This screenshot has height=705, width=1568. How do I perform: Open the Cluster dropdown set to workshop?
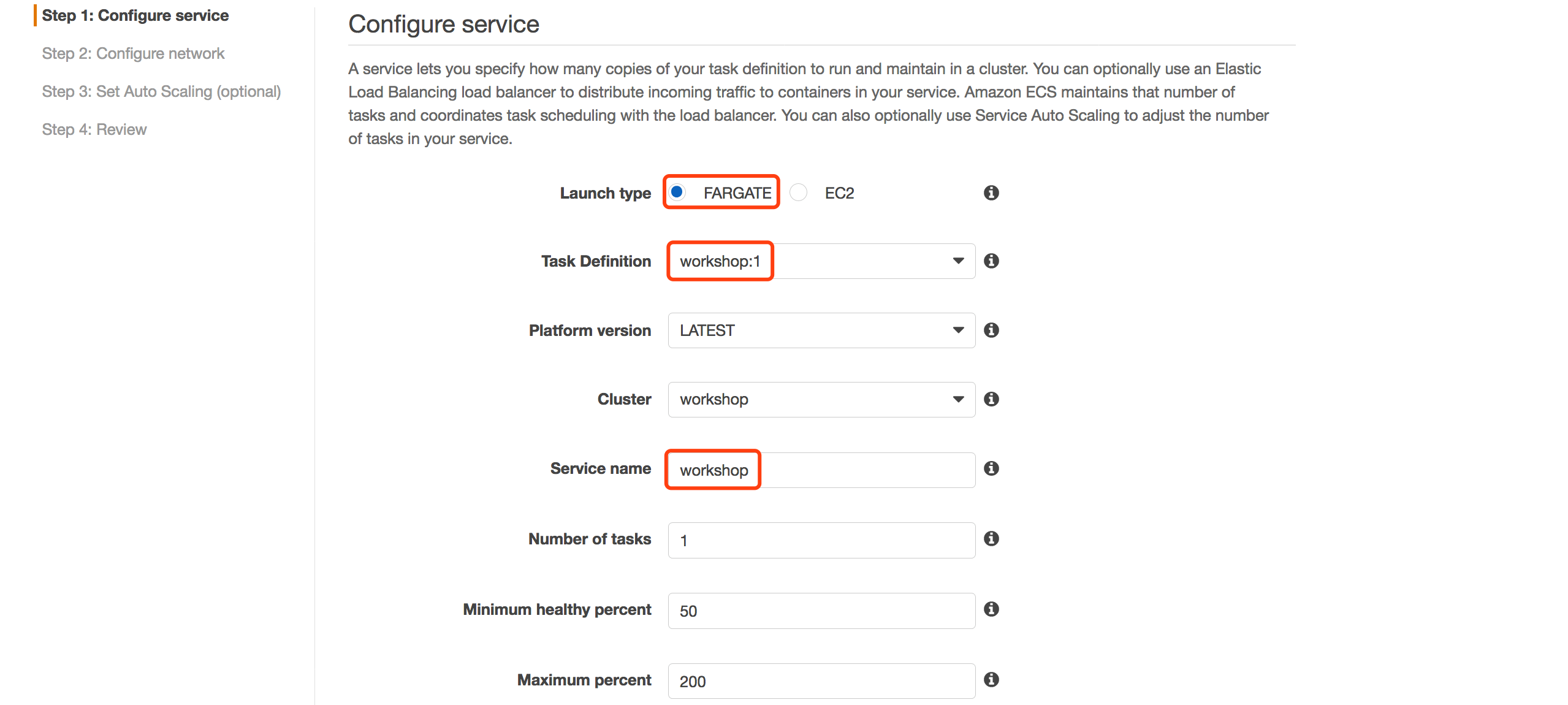tap(821, 400)
